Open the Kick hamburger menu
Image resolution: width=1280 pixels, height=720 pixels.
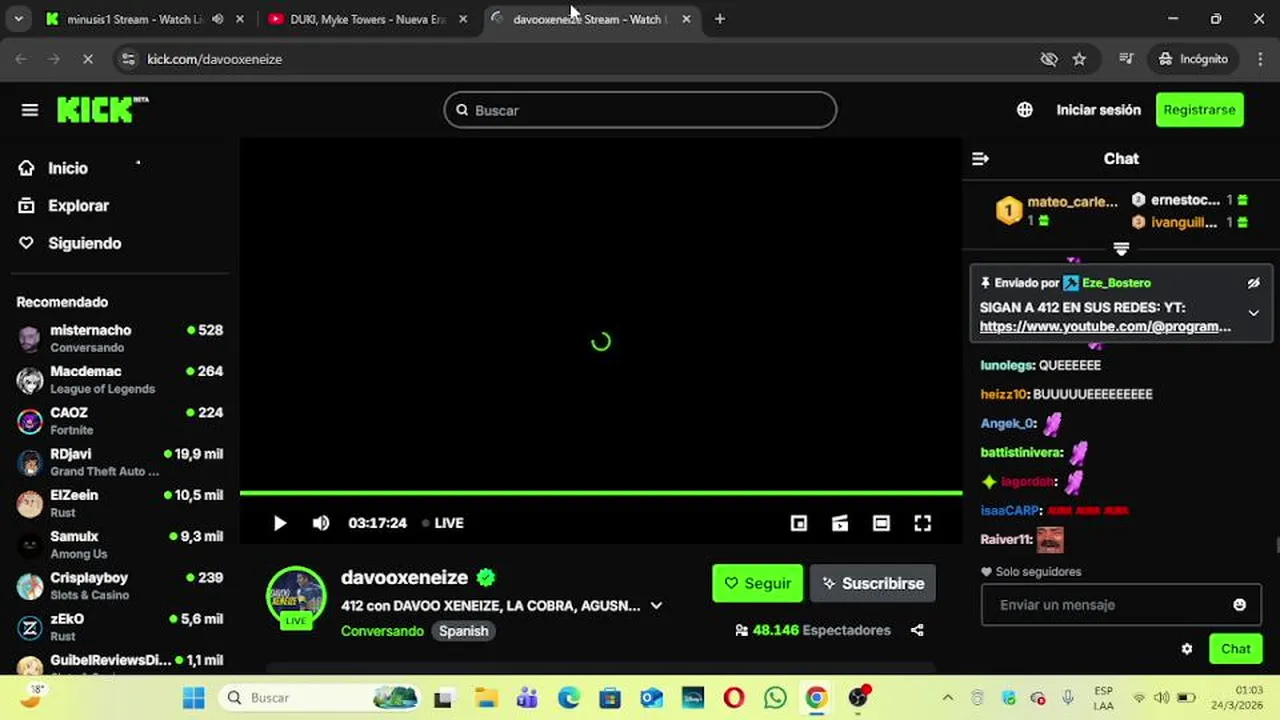pyautogui.click(x=30, y=110)
